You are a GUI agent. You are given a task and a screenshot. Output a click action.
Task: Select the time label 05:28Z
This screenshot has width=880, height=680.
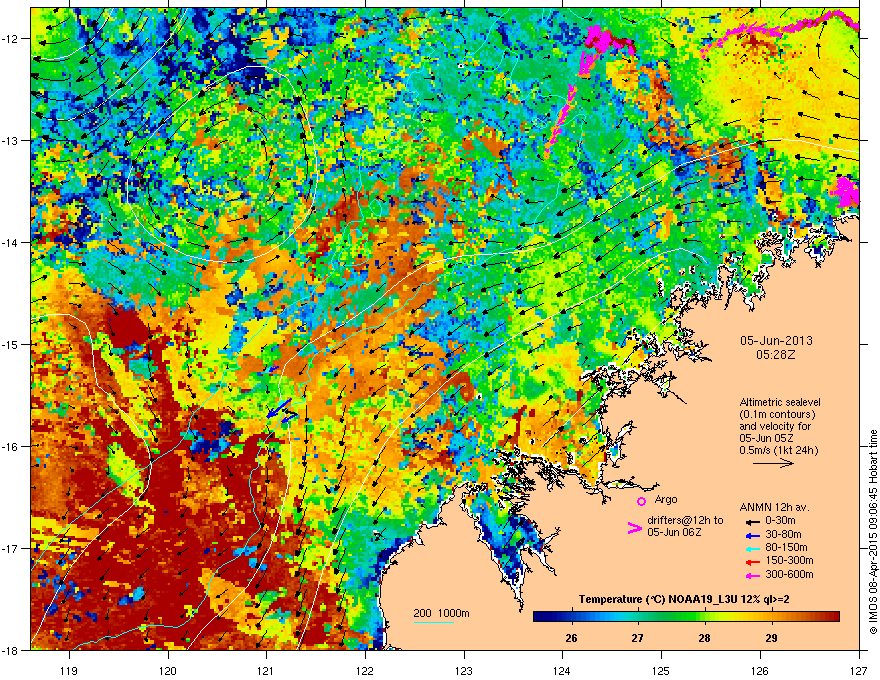(776, 355)
